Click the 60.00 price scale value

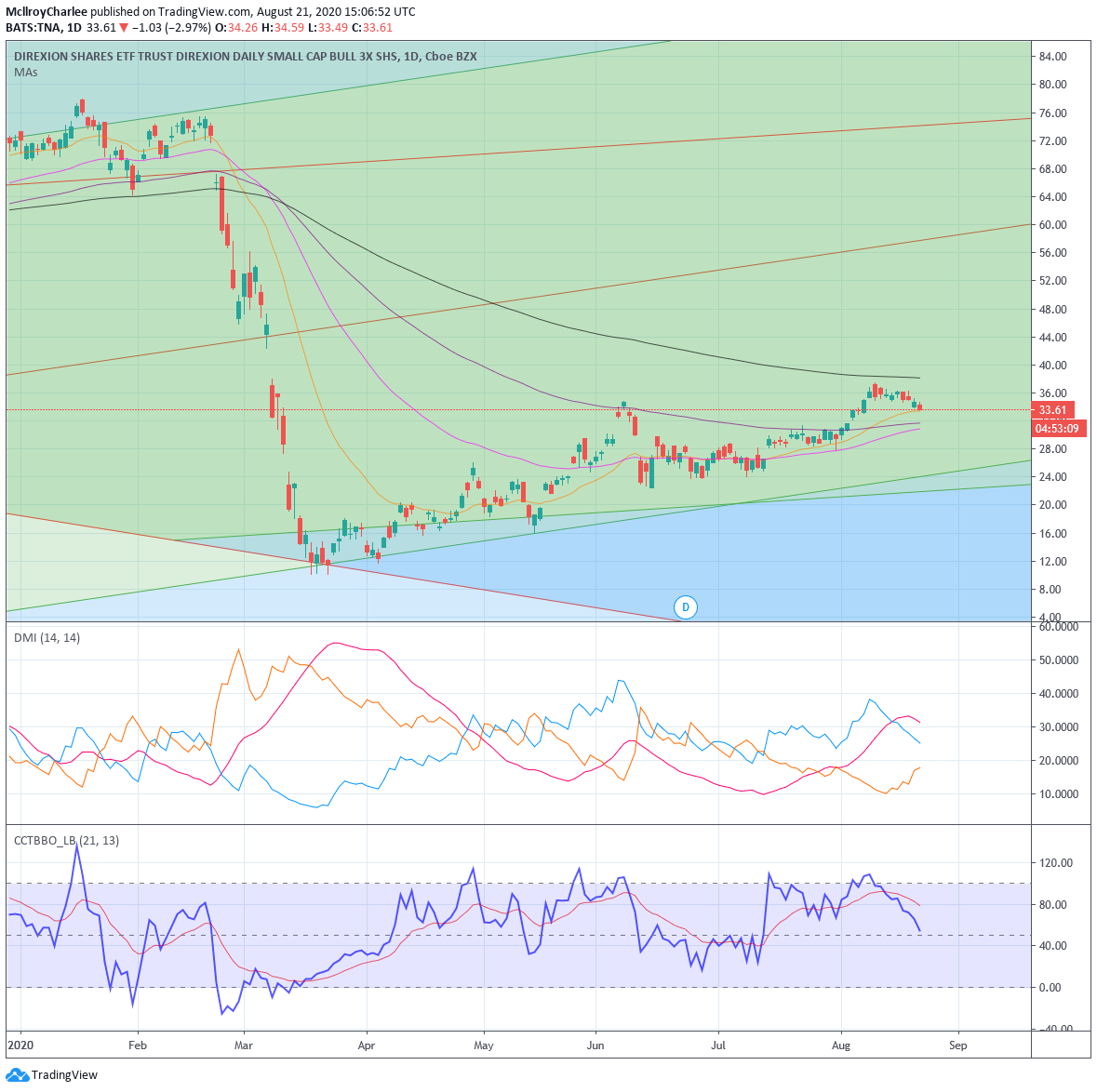[1053, 224]
